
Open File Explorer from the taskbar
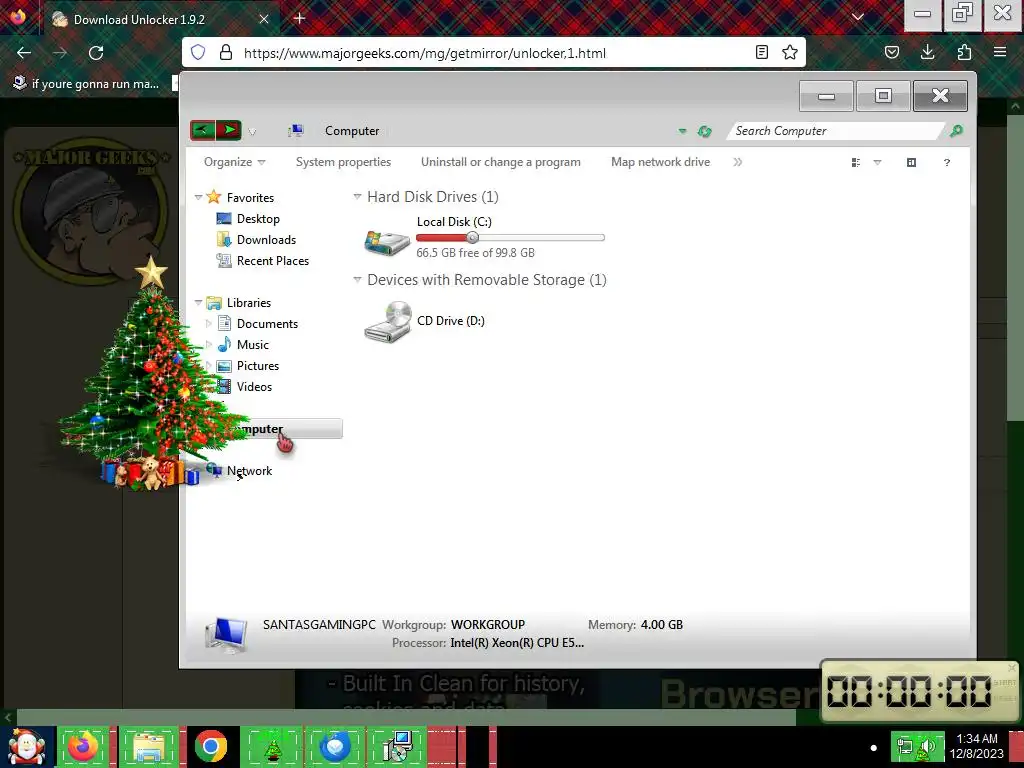149,747
